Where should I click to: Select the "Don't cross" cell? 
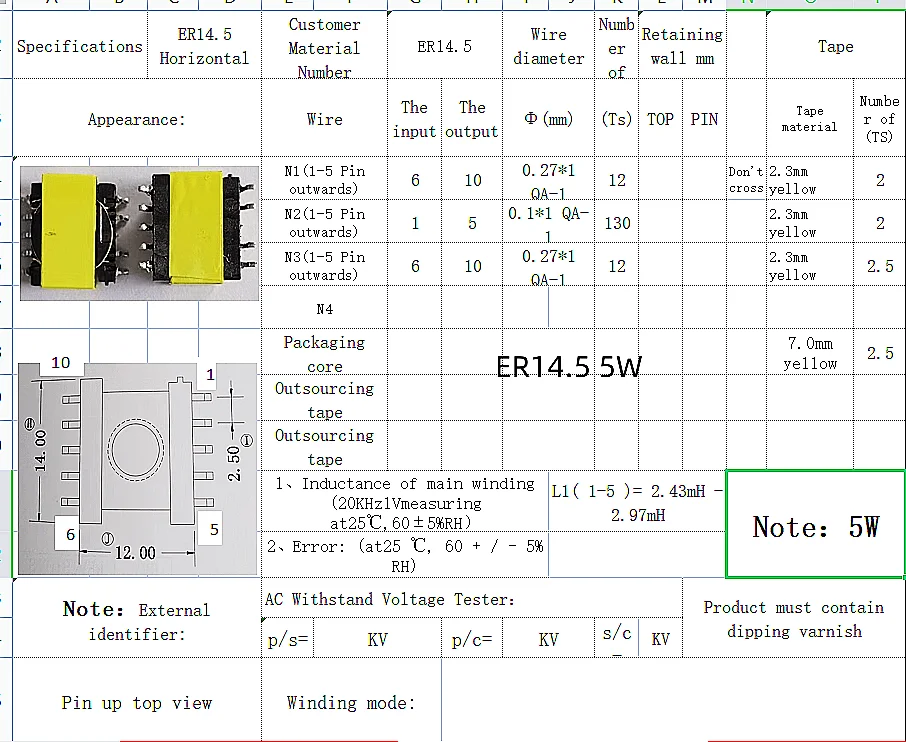746,180
